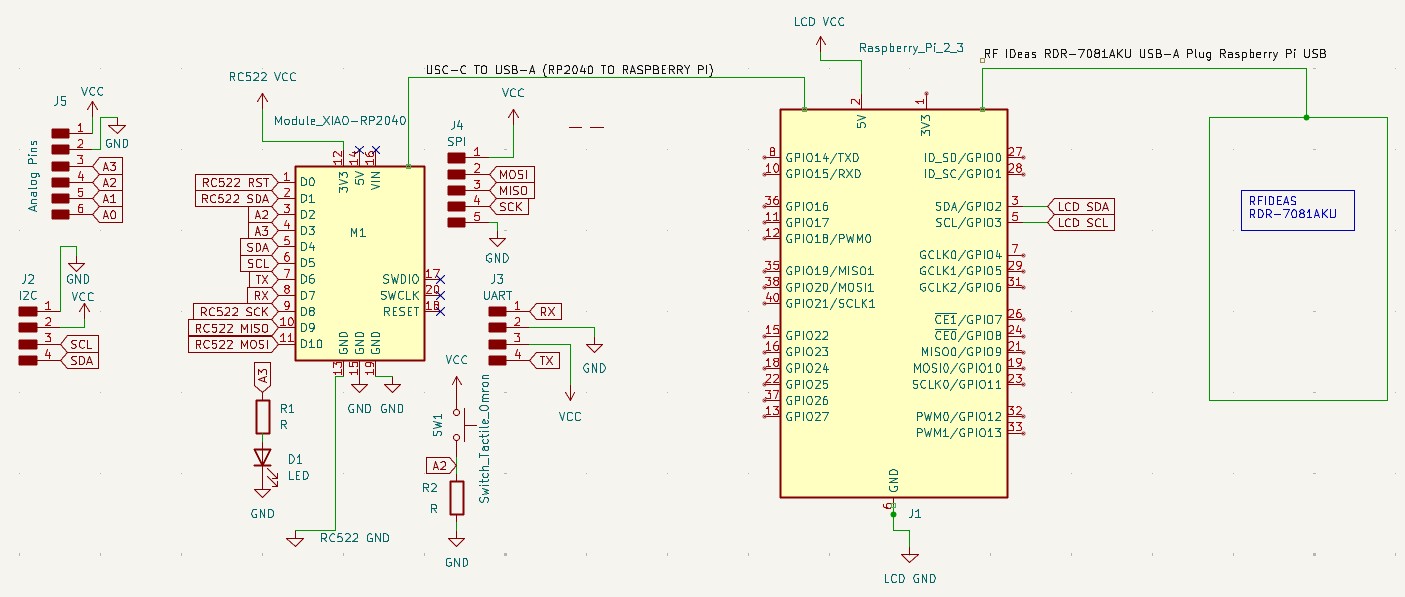Select the J1 reference near LCD GND
1405x597 pixels.
pos(914,513)
